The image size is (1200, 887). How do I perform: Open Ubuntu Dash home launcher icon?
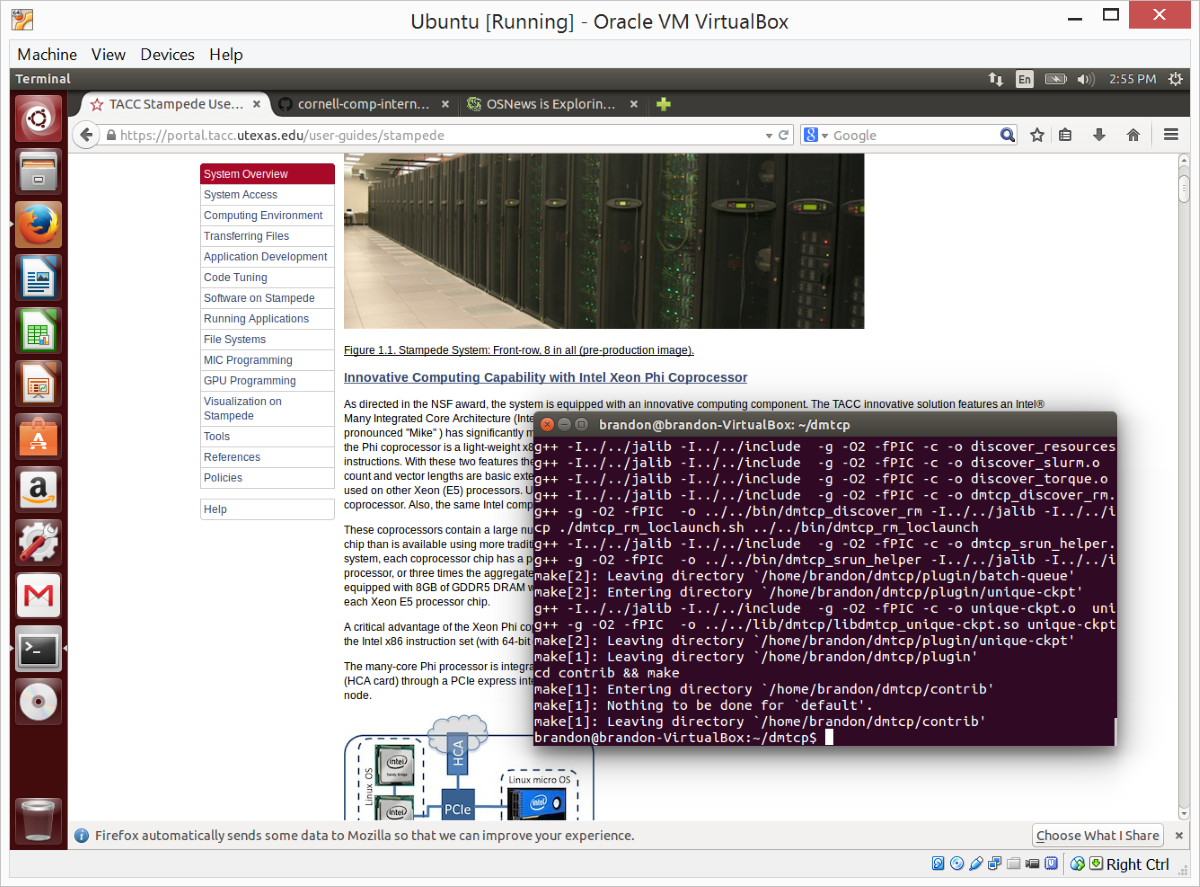[38, 119]
